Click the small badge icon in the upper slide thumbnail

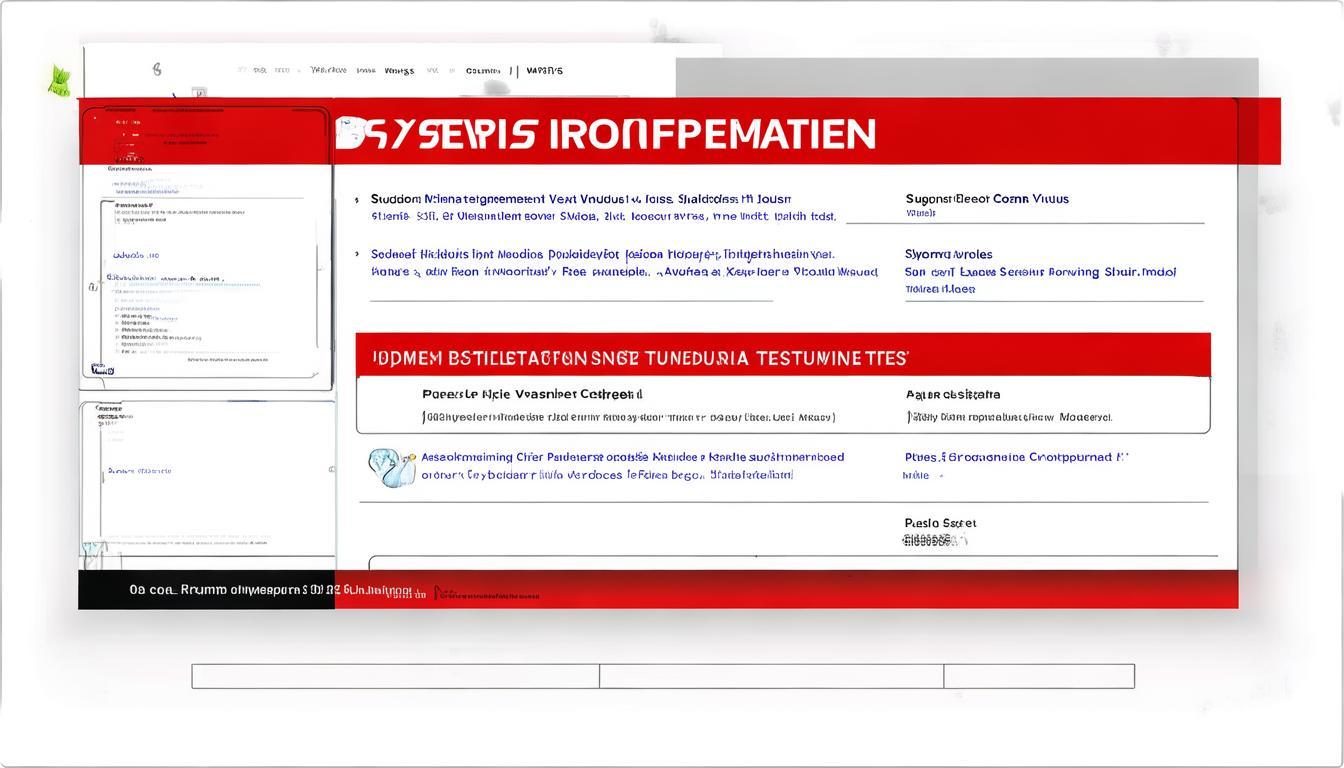(102, 369)
